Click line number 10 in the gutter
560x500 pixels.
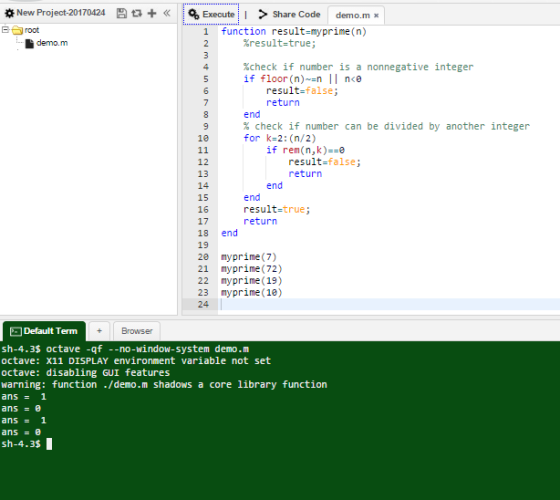[203, 138]
